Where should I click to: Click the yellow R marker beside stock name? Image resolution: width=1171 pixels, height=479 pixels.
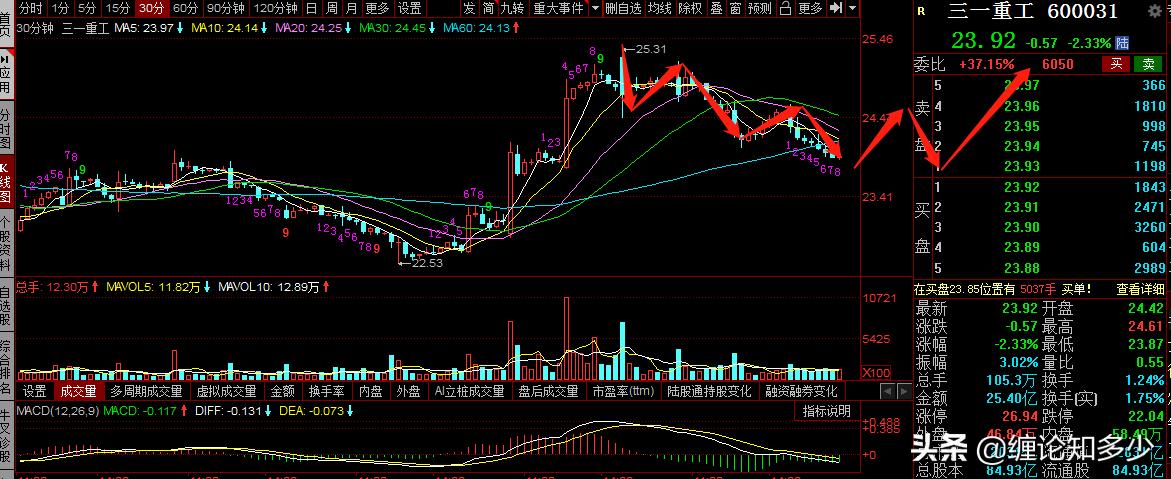921,11
